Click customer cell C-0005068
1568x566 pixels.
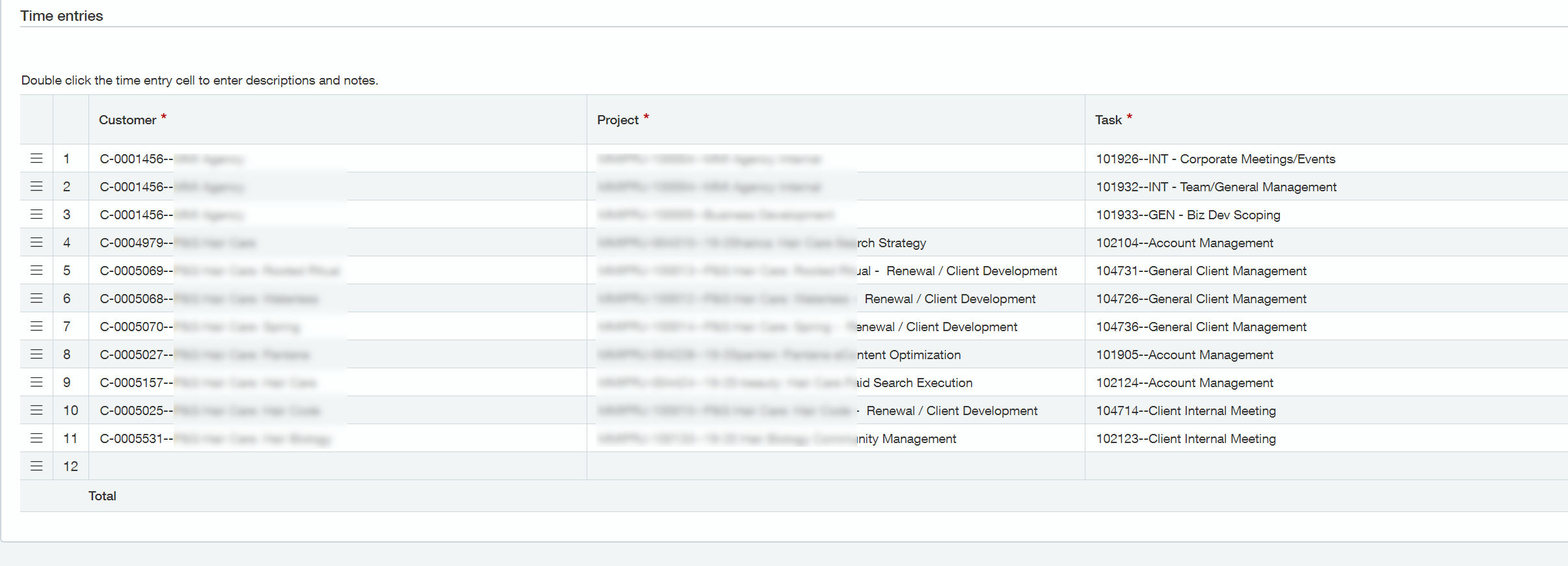pos(338,299)
